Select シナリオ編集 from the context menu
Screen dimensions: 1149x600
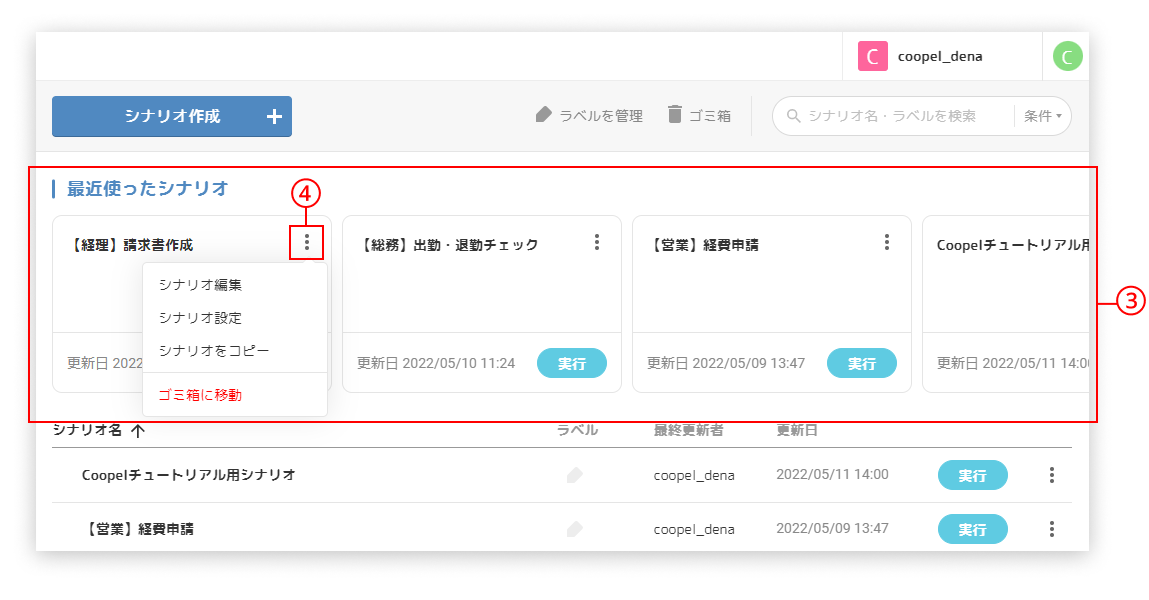point(234,285)
